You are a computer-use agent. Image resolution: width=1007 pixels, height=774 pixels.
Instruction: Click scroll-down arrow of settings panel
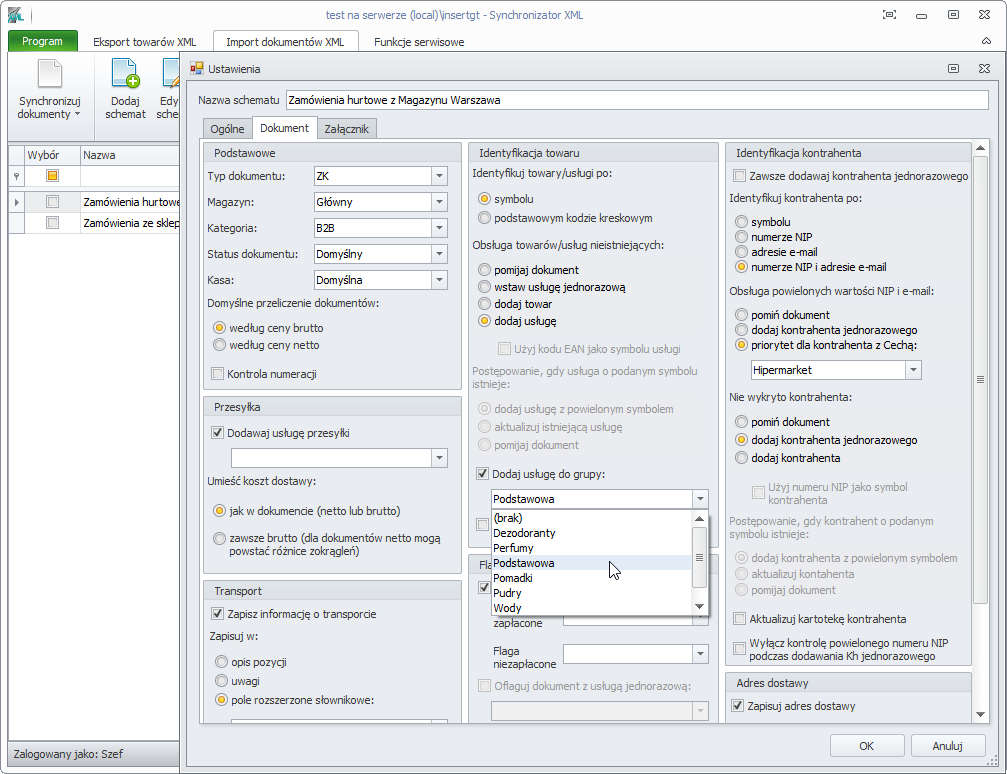pos(980,714)
